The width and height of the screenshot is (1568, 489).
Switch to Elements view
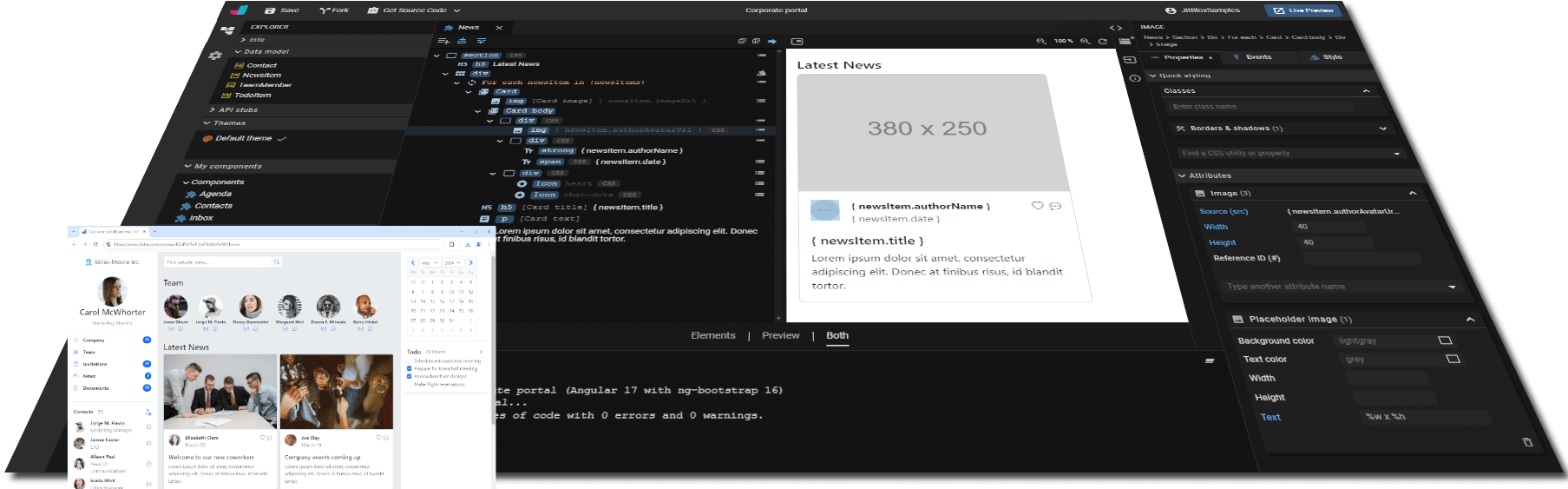[x=713, y=335]
